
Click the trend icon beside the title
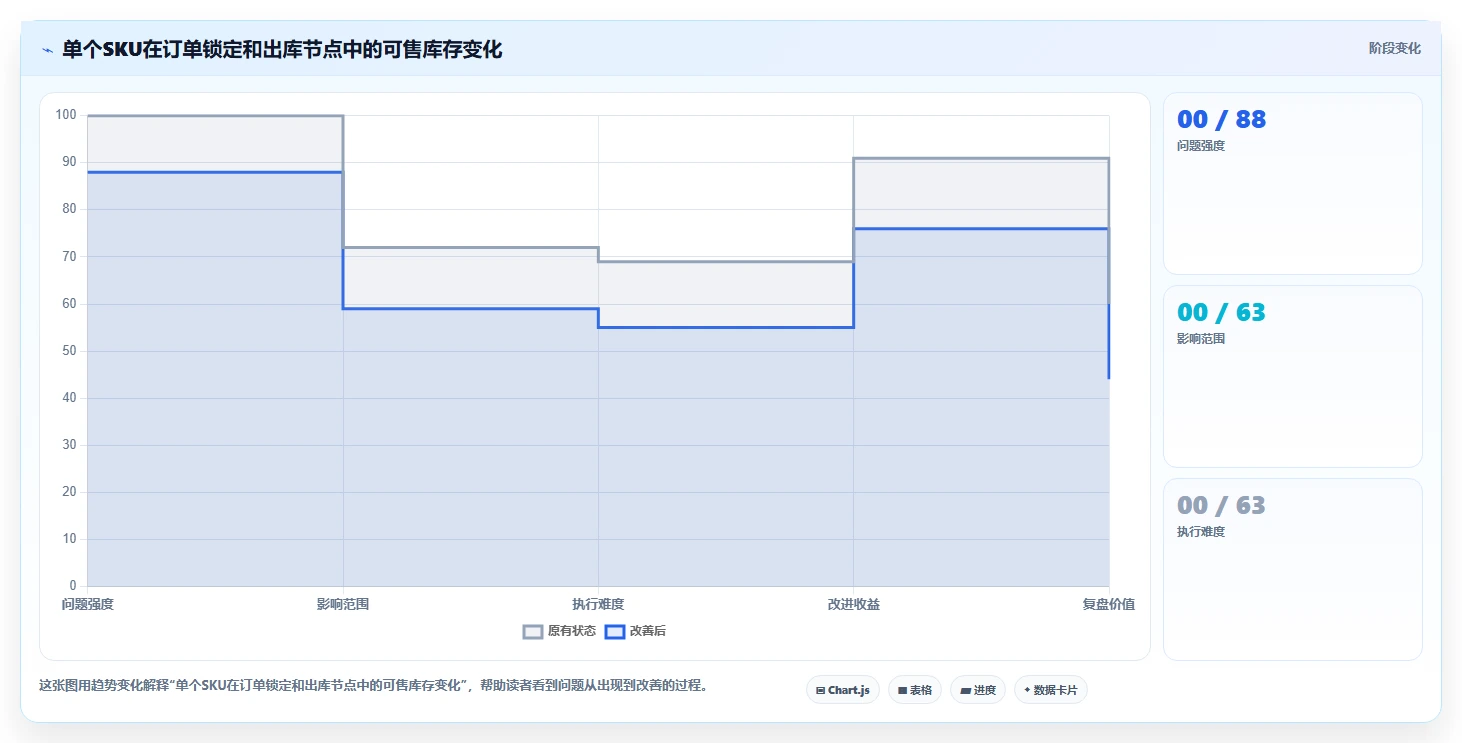coord(47,50)
